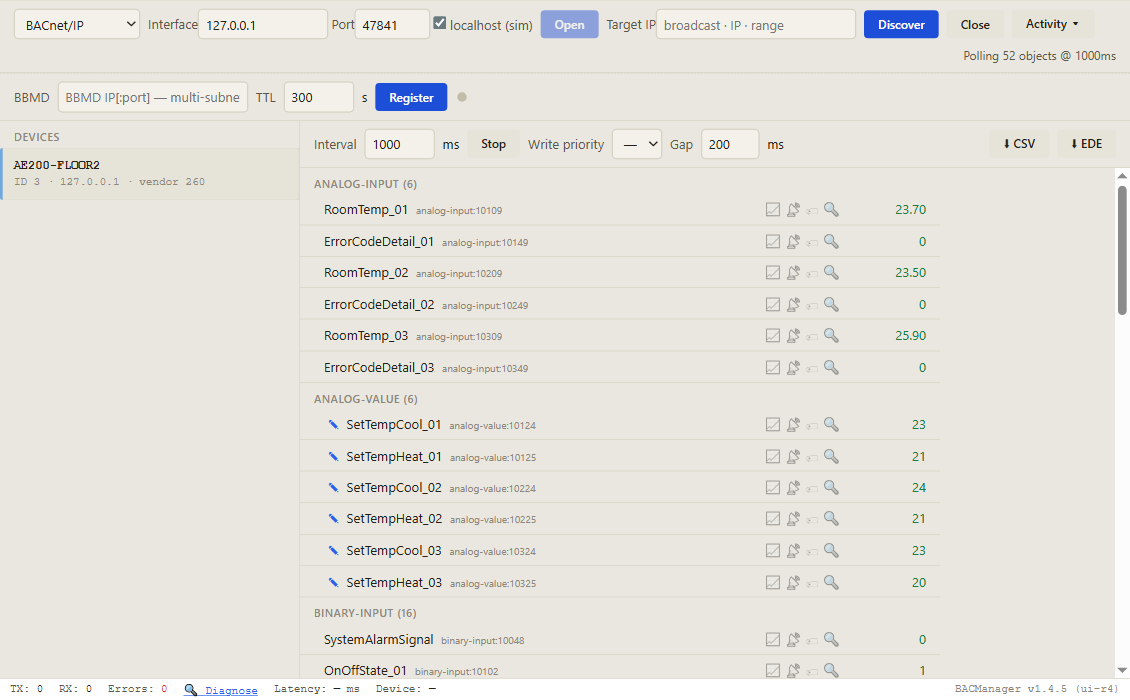This screenshot has width=1130, height=700.
Task: Focus the BBMD IP address field
Action: 153,97
